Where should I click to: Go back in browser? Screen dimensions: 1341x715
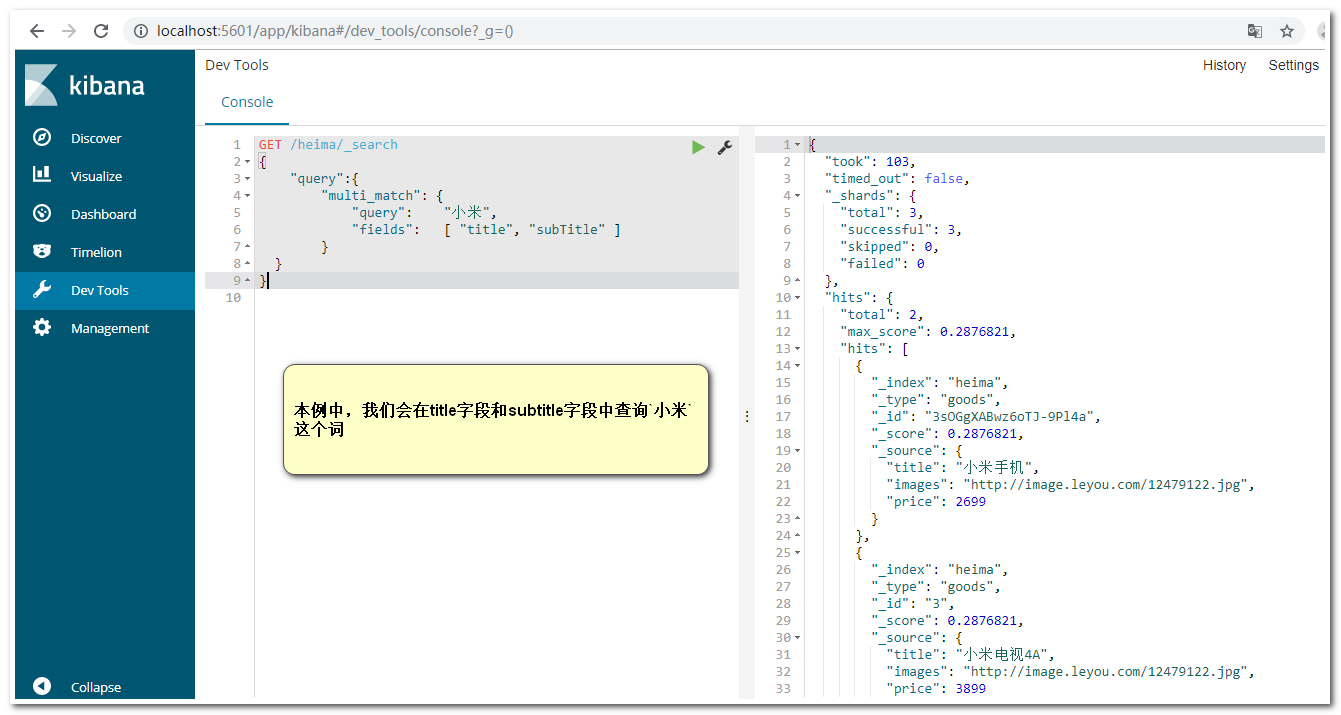(x=37, y=31)
